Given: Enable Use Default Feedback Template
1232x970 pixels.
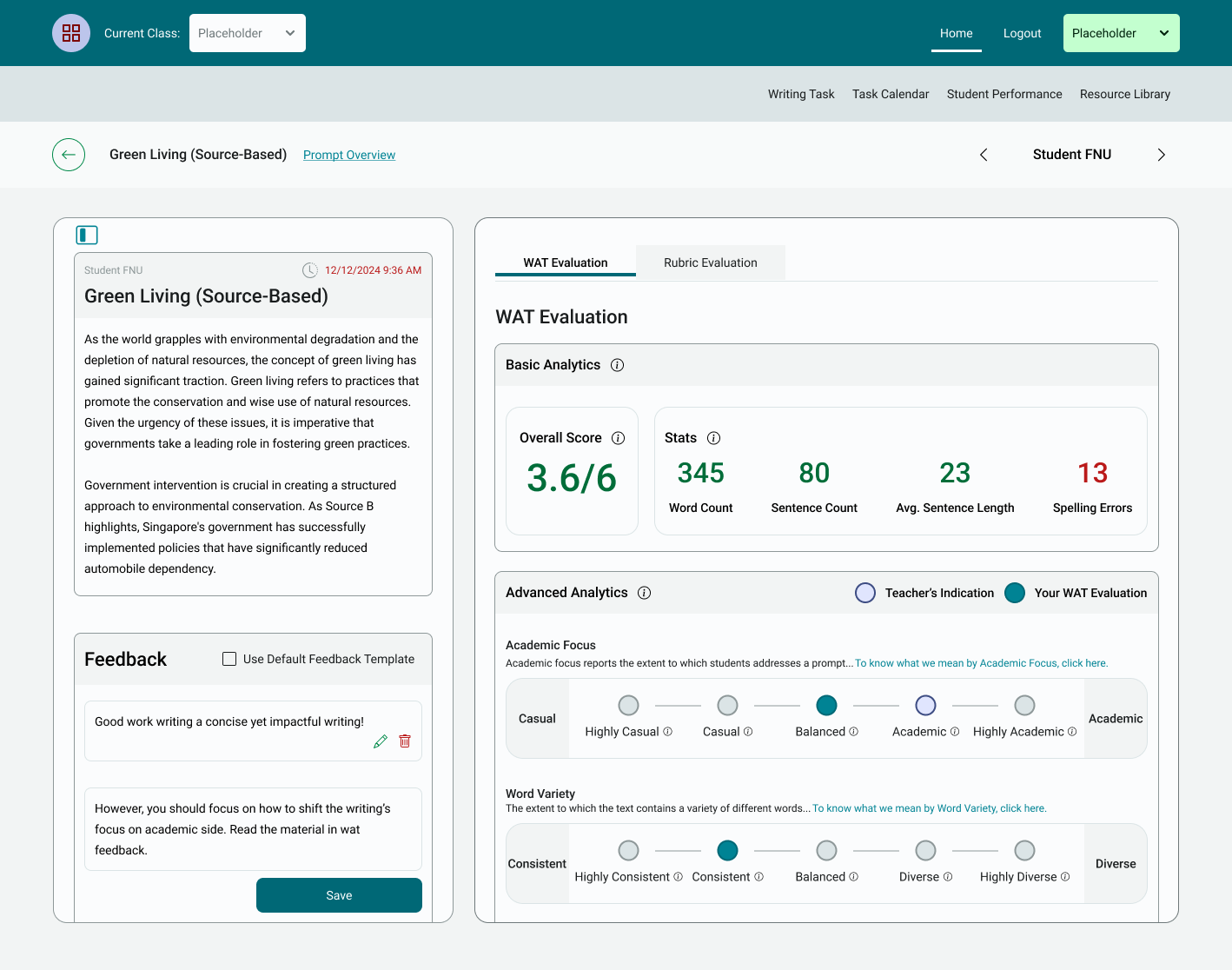Looking at the screenshot, I should pos(229,659).
